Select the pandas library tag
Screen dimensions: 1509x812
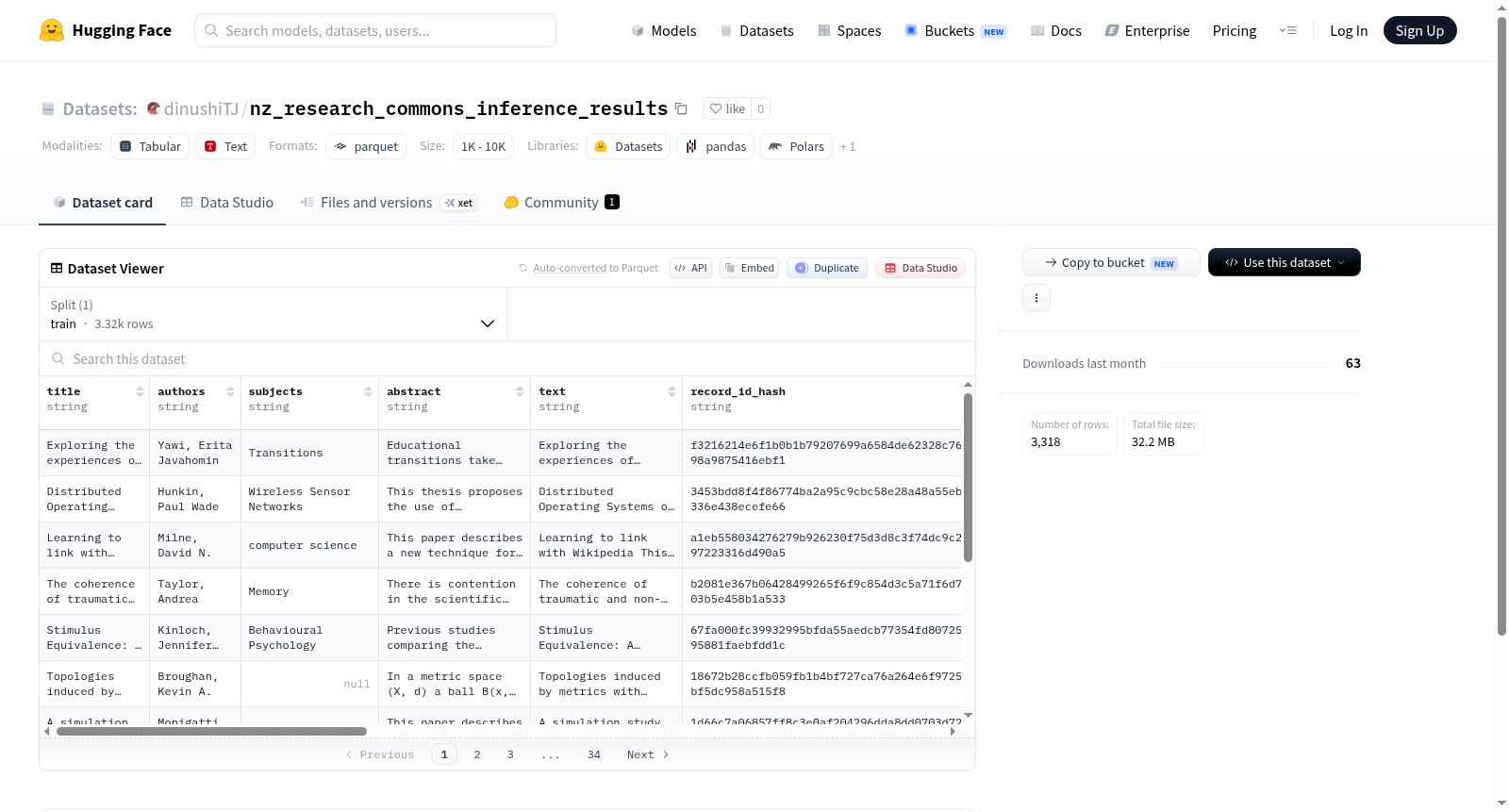tap(716, 146)
